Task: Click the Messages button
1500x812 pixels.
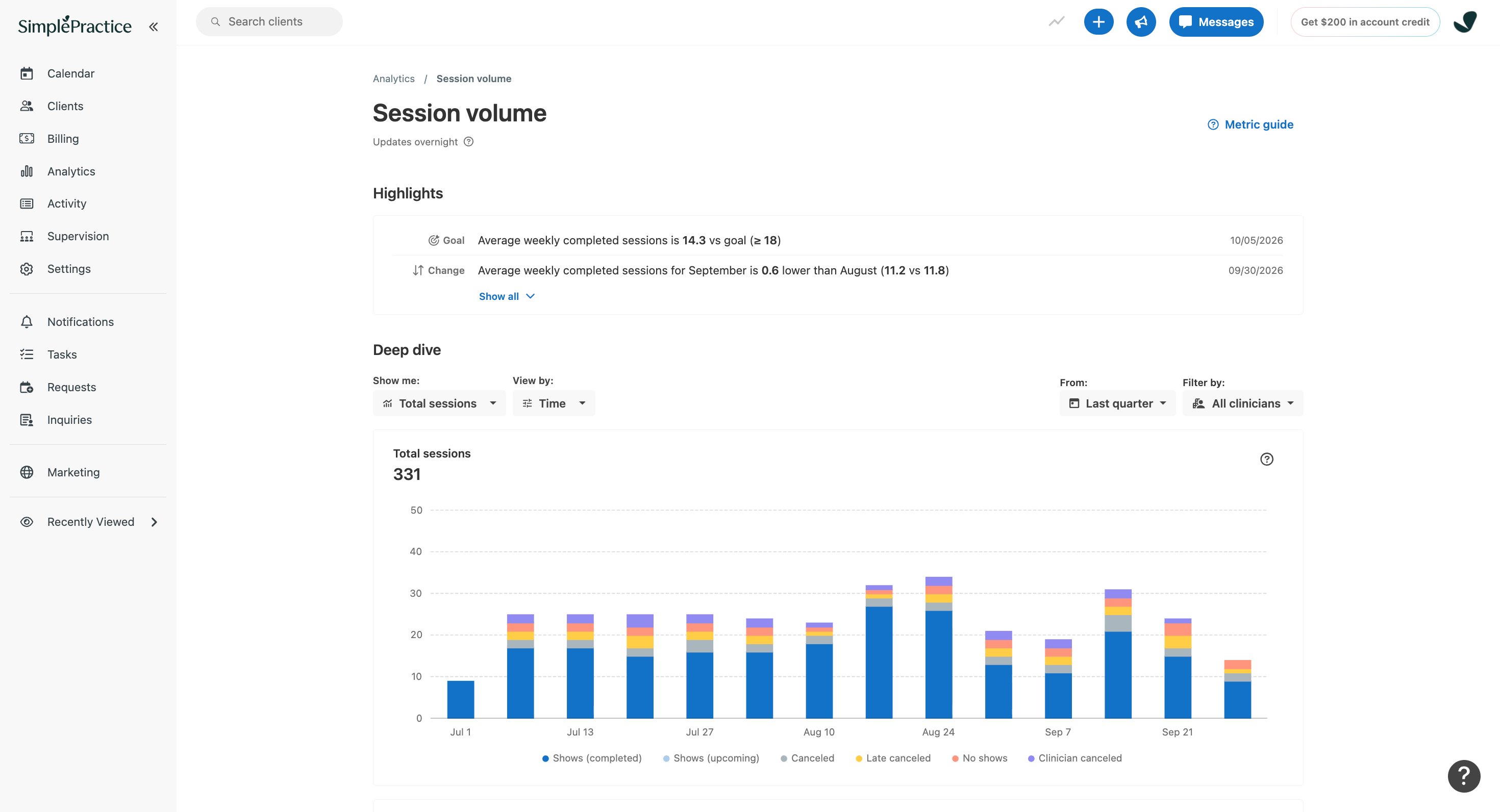Action: coord(1216,22)
